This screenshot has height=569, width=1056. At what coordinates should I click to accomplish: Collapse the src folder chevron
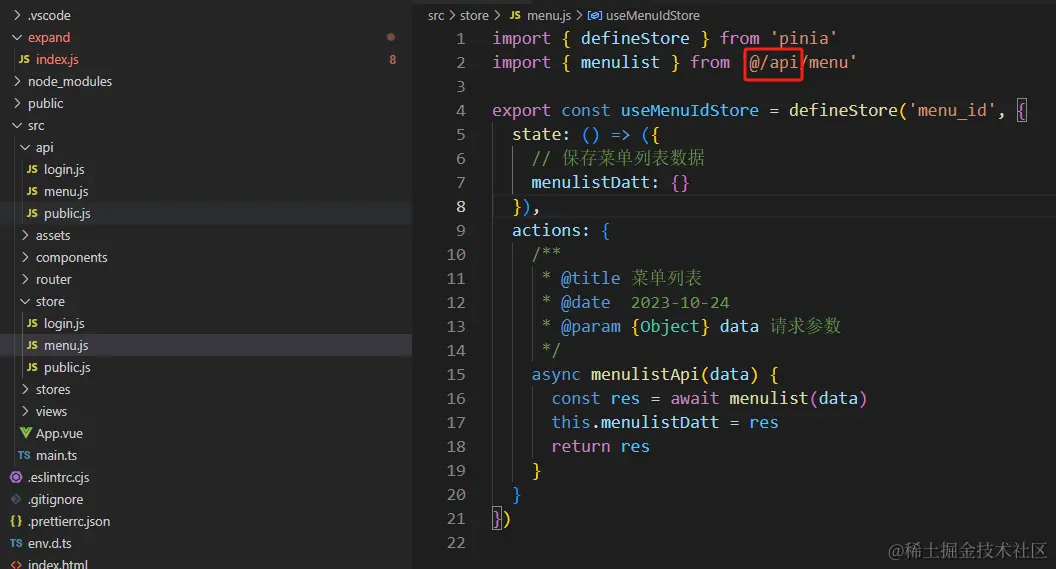(17, 125)
